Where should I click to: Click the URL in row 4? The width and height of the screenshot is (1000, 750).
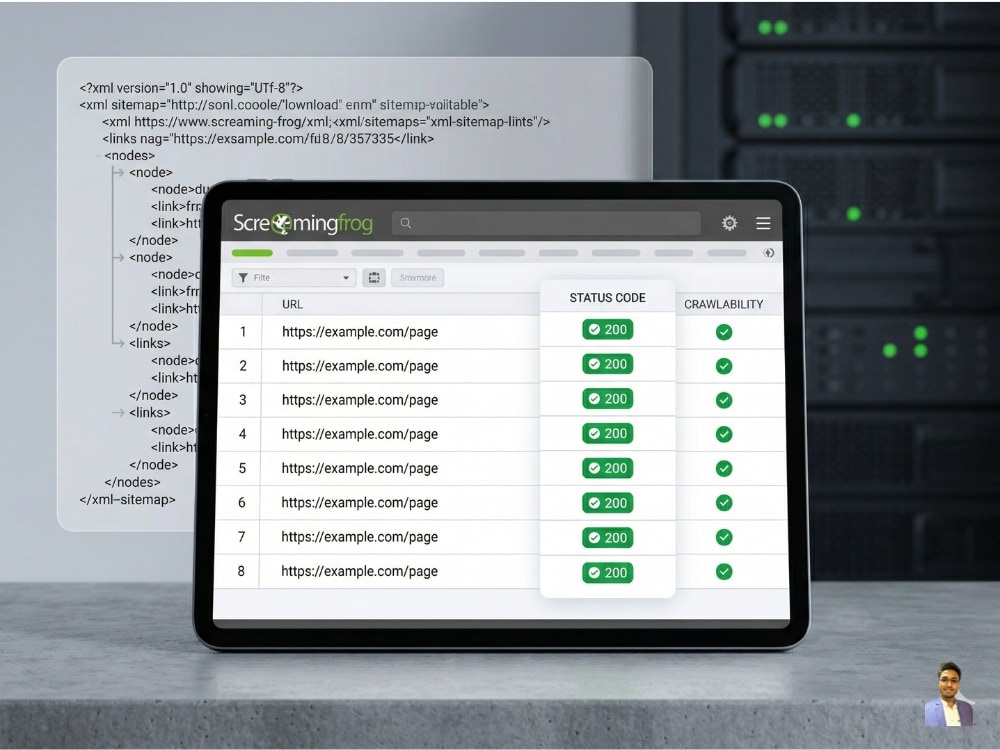point(360,434)
